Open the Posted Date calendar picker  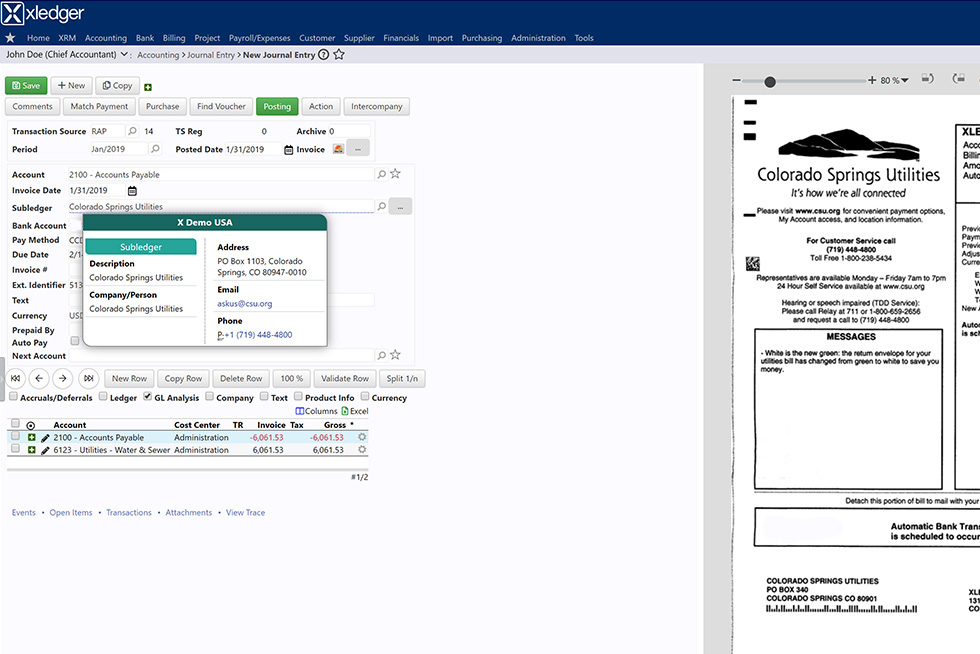coord(288,149)
